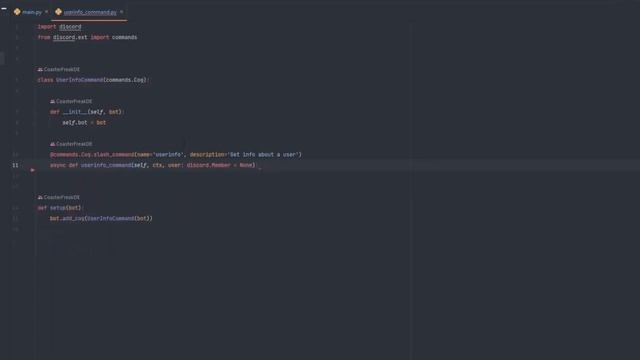Click the Python file icon on main.py tab
This screenshot has width=640, height=360.
[x=17, y=12]
